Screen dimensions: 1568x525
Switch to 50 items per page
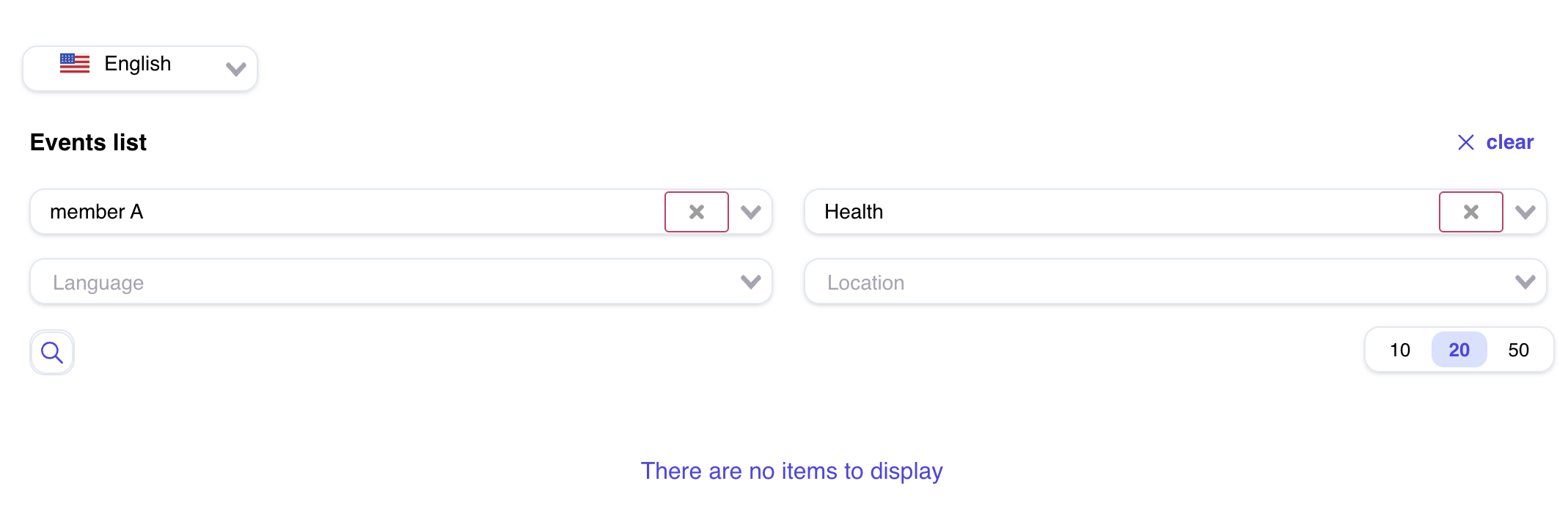[1518, 350]
